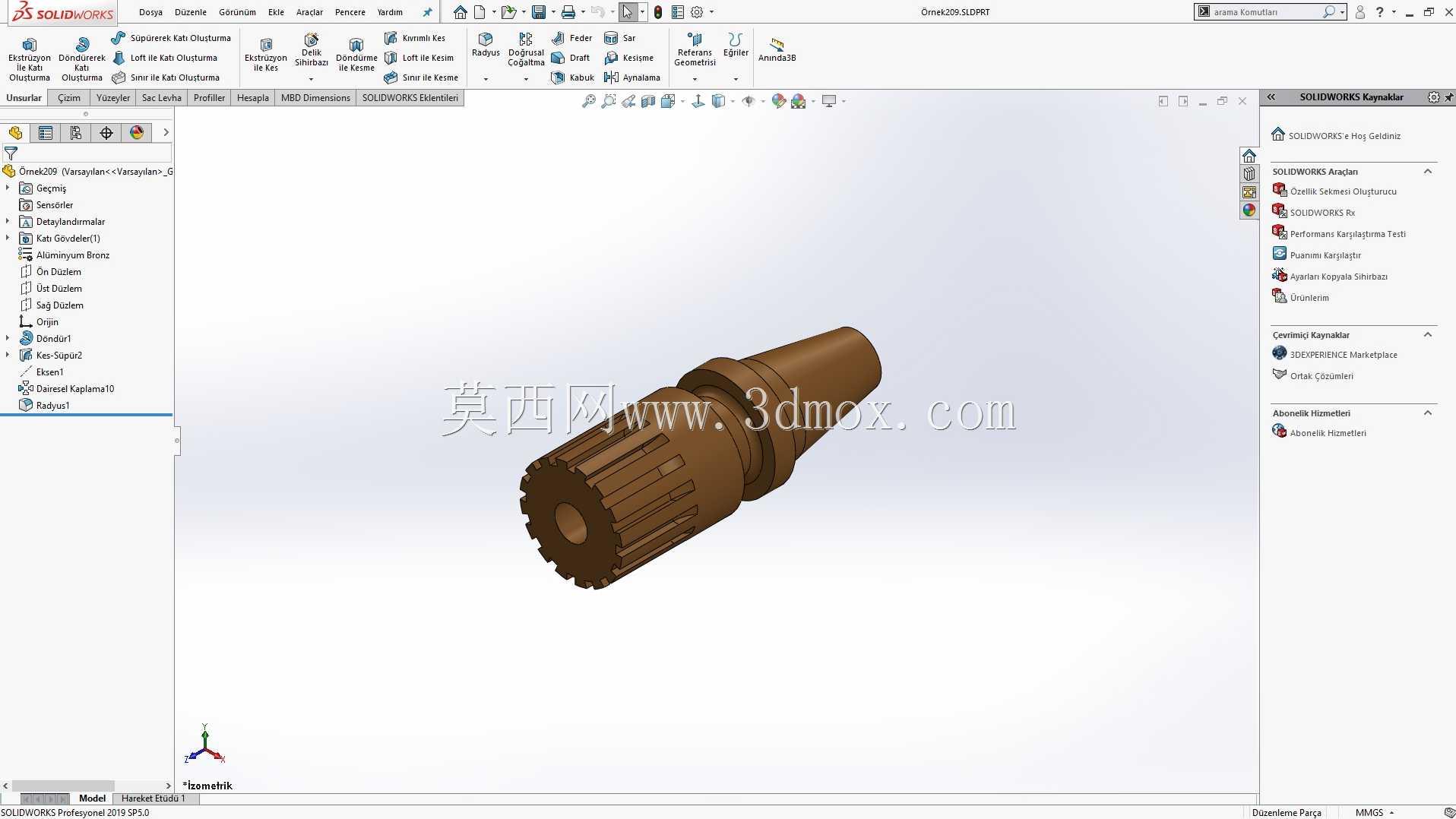Open the Araçlar menu

click(309, 12)
